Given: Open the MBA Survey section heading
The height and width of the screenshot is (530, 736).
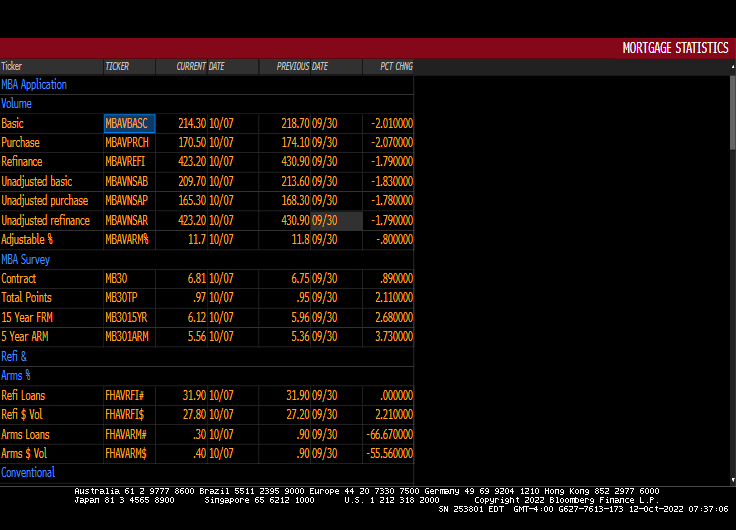Looking at the screenshot, I should (26, 259).
